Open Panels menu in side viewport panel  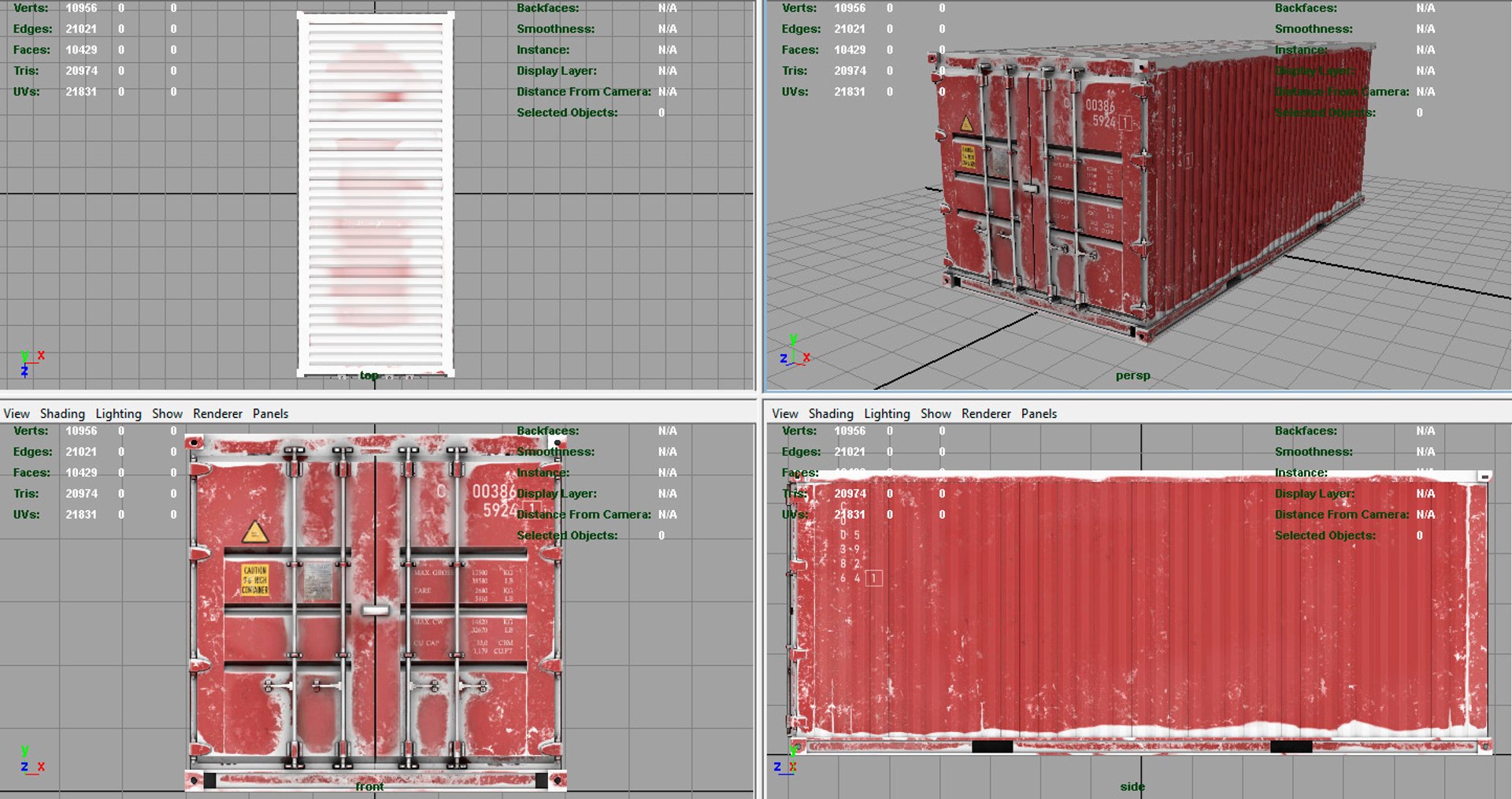[x=1039, y=413]
